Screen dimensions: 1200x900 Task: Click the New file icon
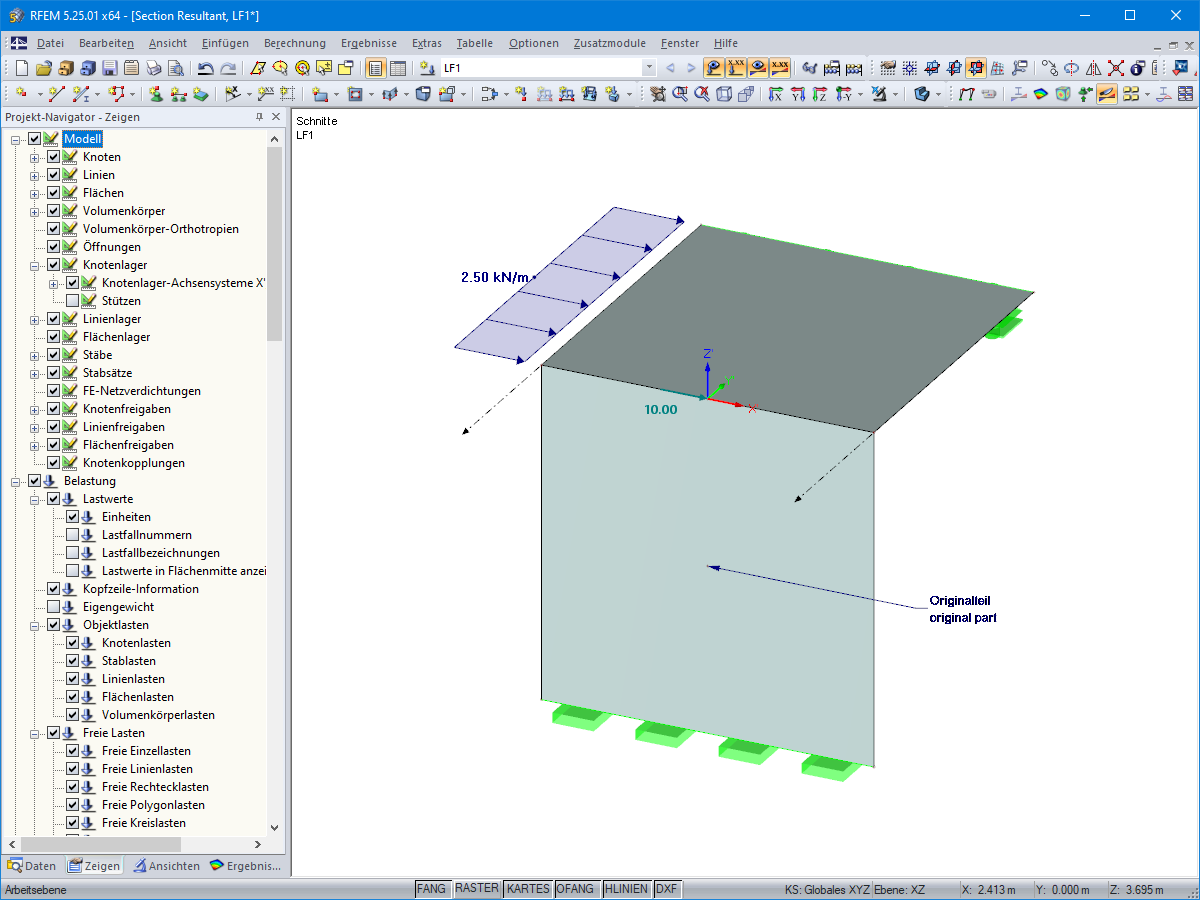21,68
